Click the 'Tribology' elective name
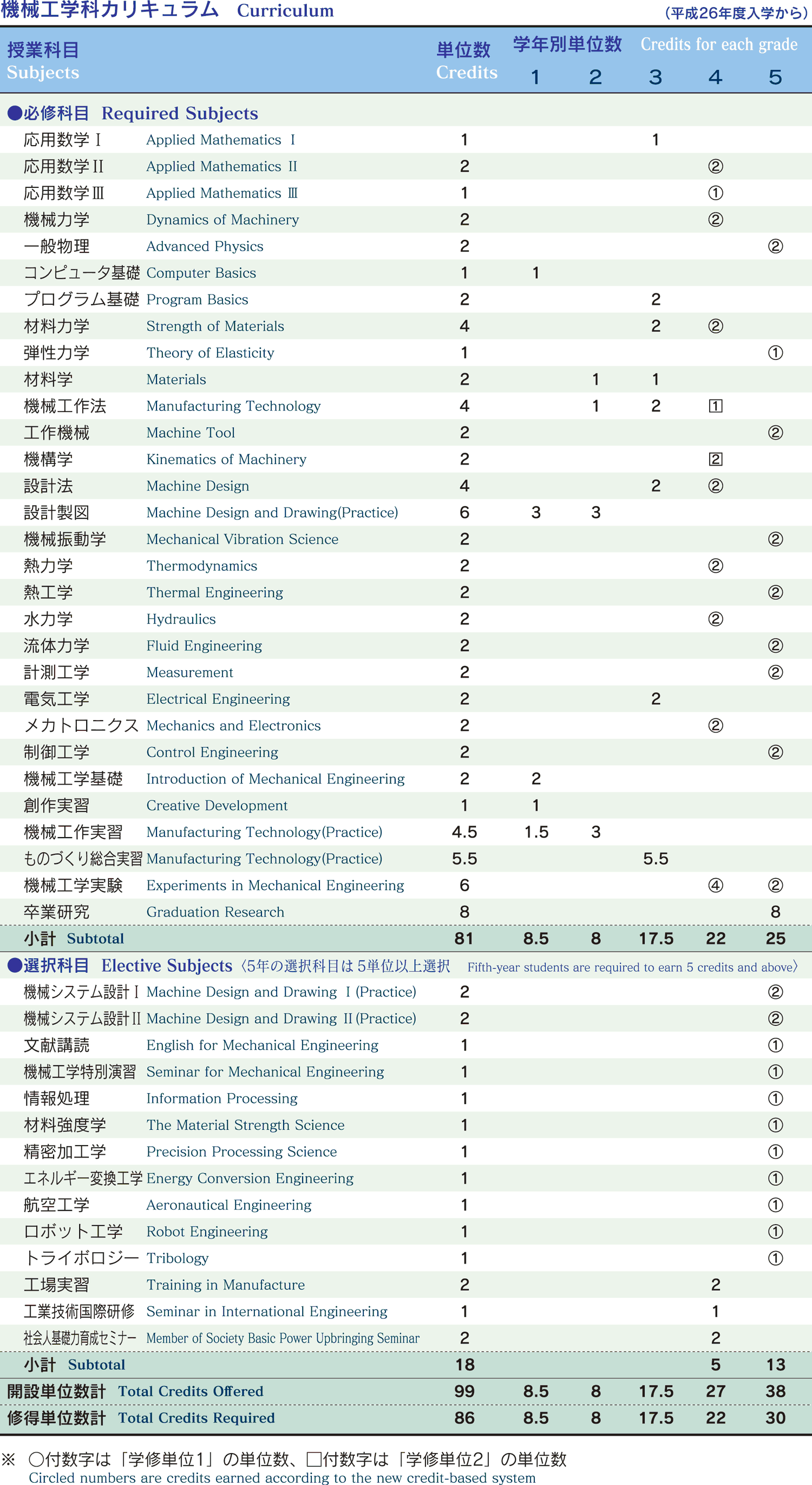 pyautogui.click(x=178, y=1258)
